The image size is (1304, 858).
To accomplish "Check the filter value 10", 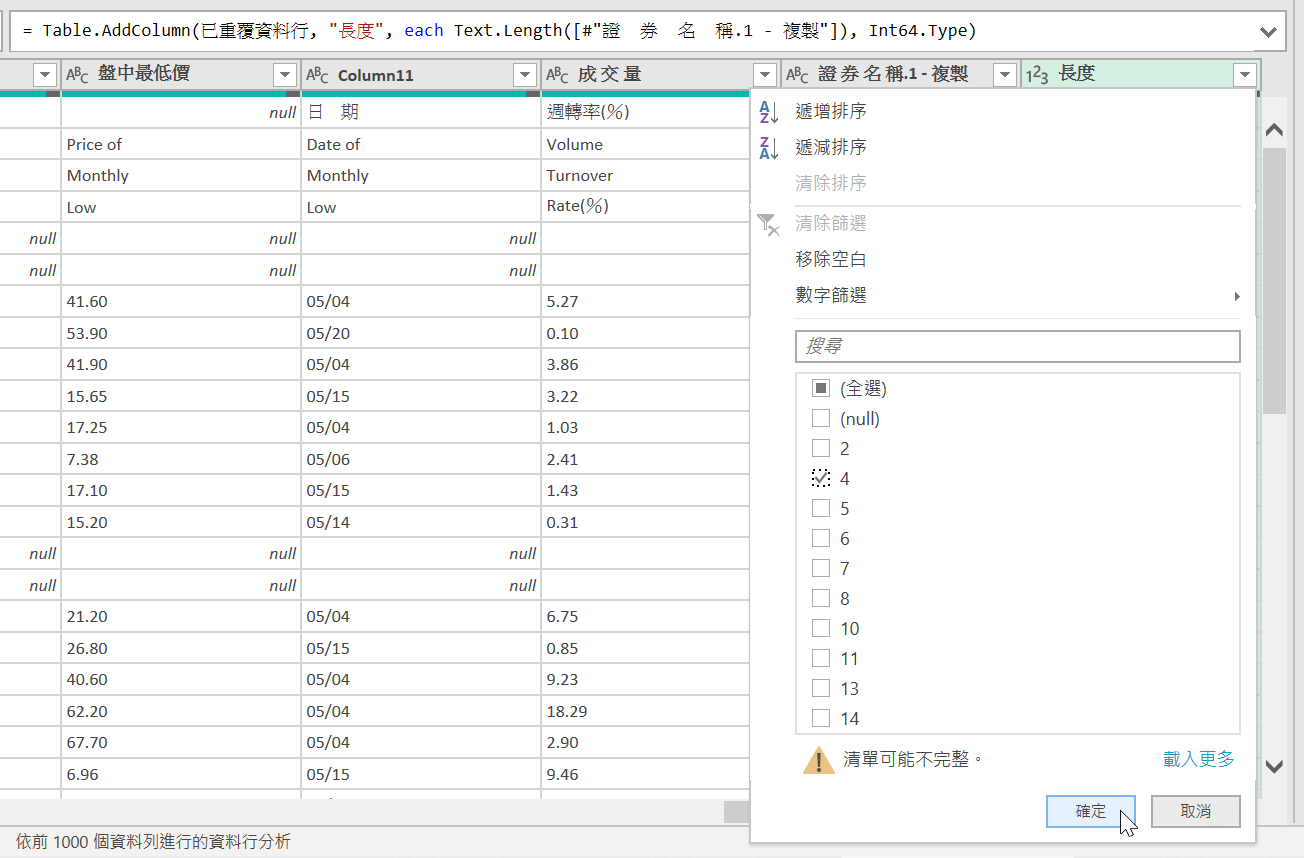I will [821, 628].
